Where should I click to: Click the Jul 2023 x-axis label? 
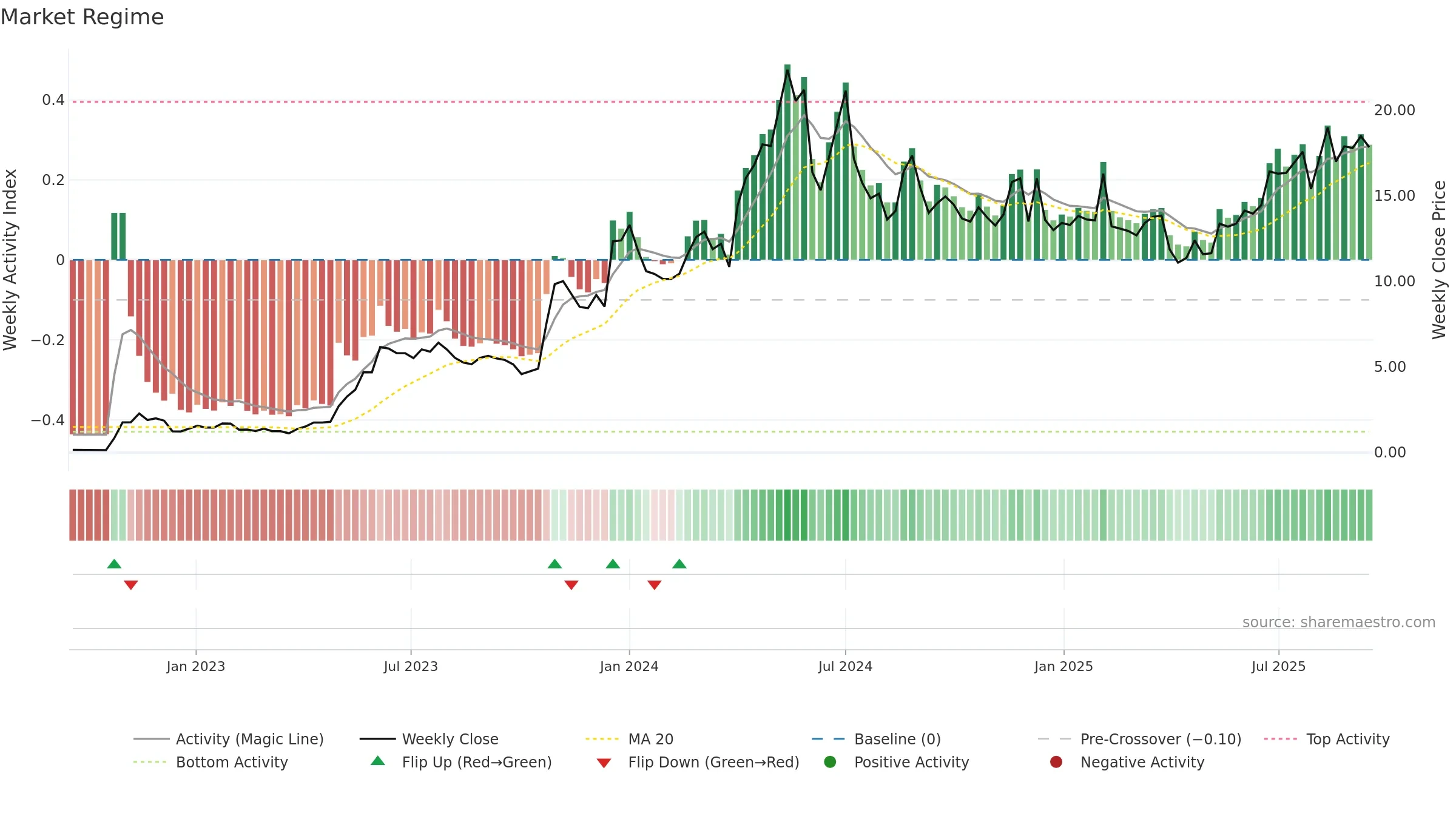(x=411, y=667)
